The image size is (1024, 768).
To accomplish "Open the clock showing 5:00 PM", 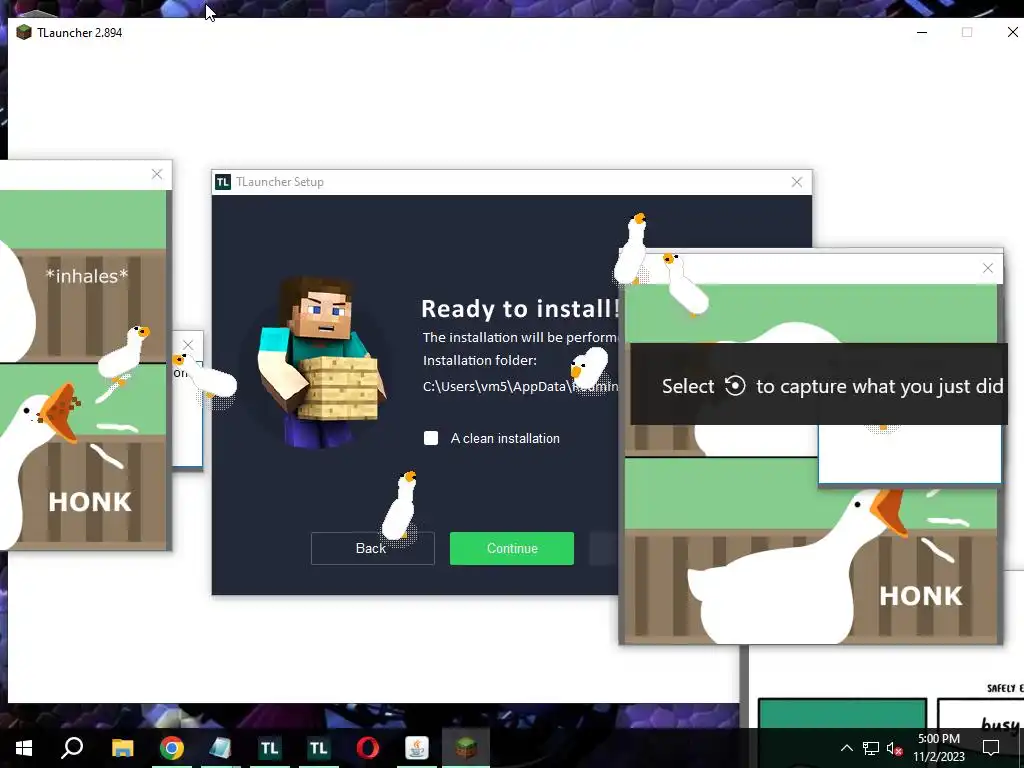I will (x=938, y=748).
